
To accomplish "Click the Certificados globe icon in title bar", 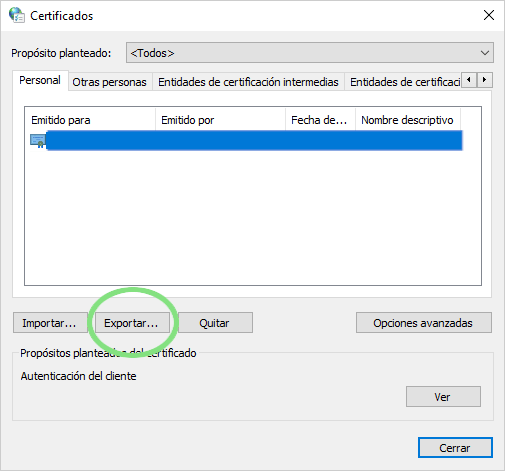I will (17, 15).
